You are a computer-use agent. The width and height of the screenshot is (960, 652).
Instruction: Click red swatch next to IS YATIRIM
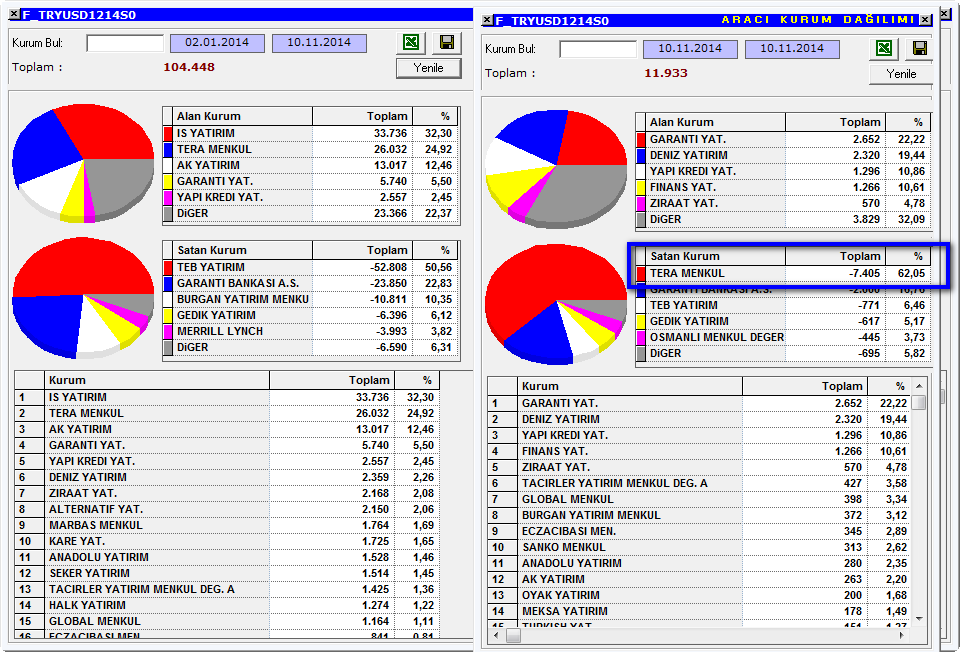click(x=168, y=133)
